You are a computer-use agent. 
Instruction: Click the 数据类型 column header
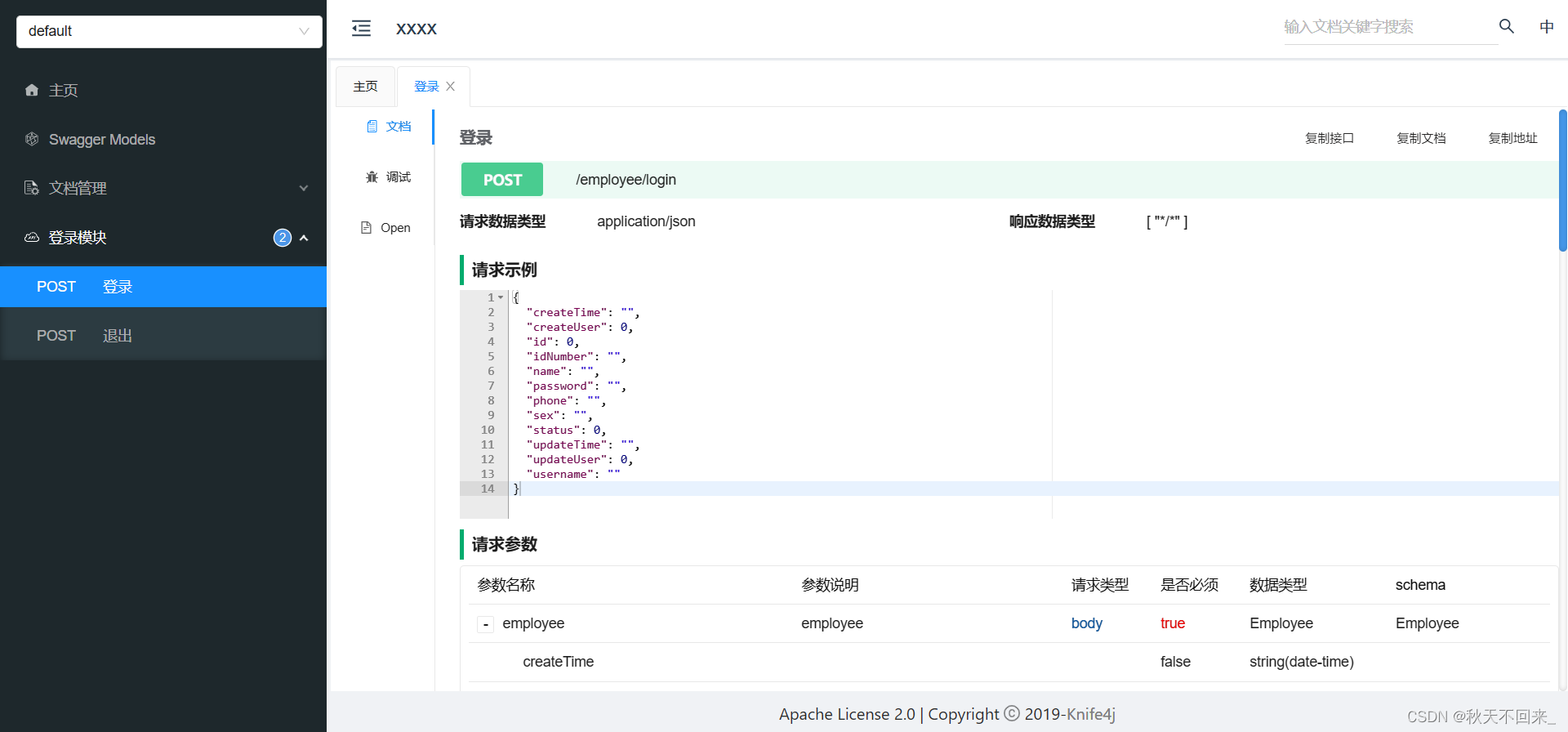[1278, 585]
